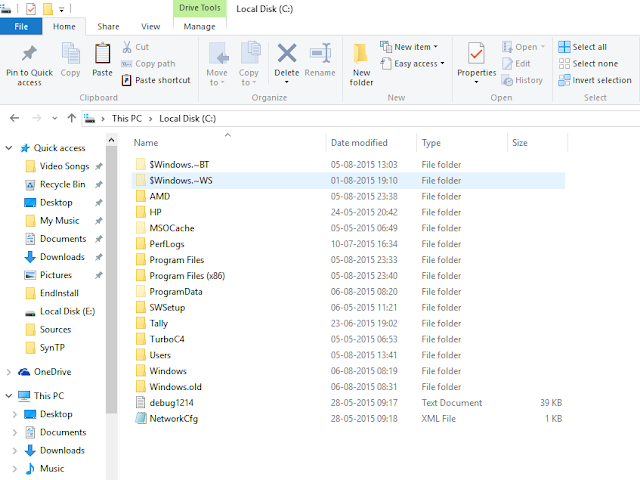
Task: Open the Open button dropdown arrow
Action: coord(543,47)
